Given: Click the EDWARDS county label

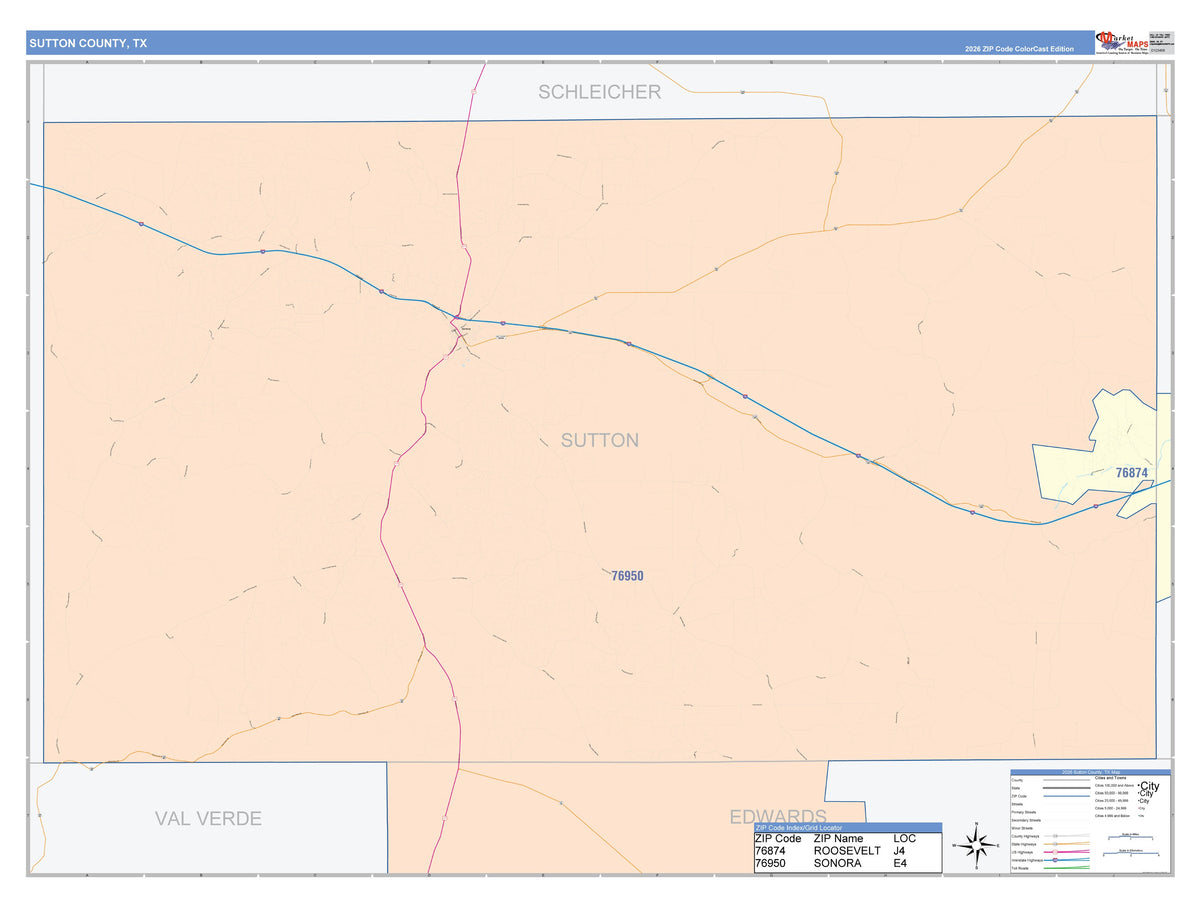Looking at the screenshot, I should point(778,816).
